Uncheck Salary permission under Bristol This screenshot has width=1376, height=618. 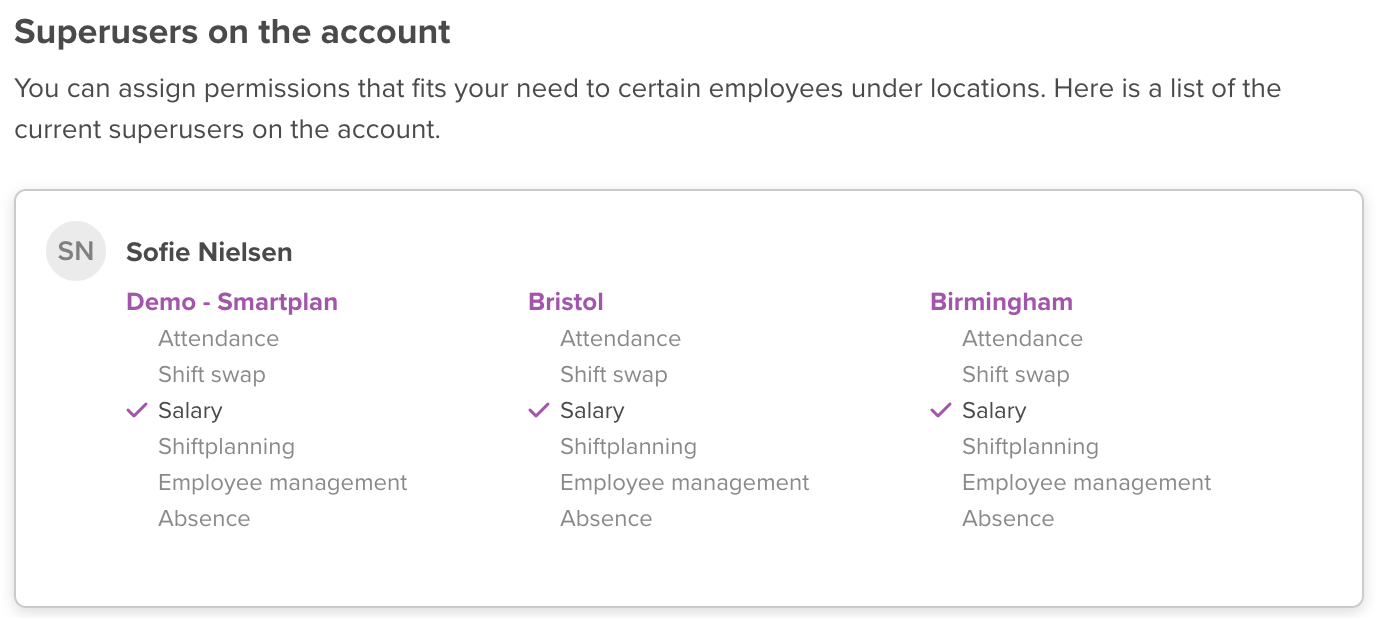592,411
